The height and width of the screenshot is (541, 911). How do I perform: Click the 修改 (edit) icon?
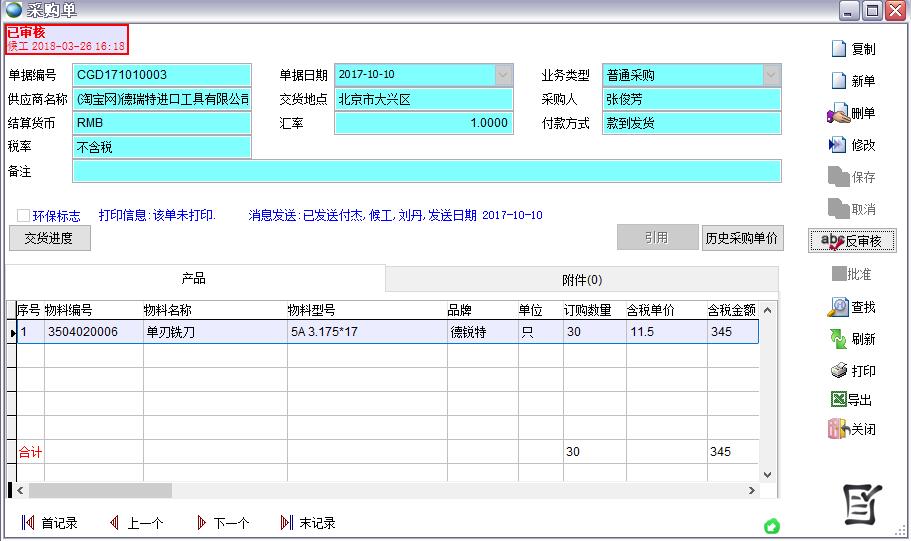point(839,145)
